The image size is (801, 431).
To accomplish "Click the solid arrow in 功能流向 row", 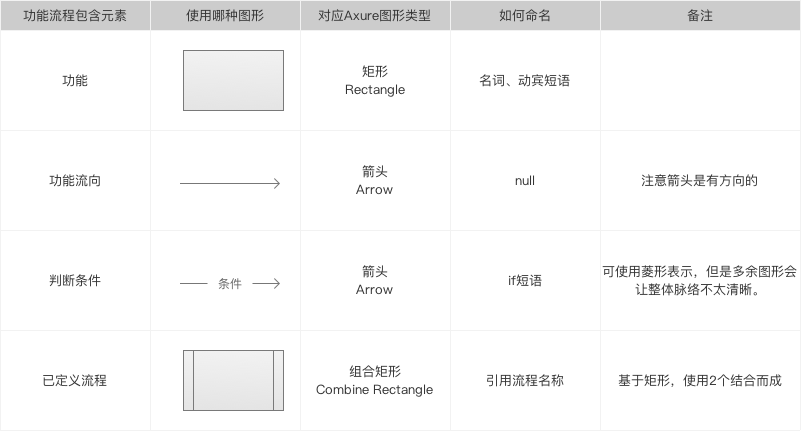I will pos(230,183).
